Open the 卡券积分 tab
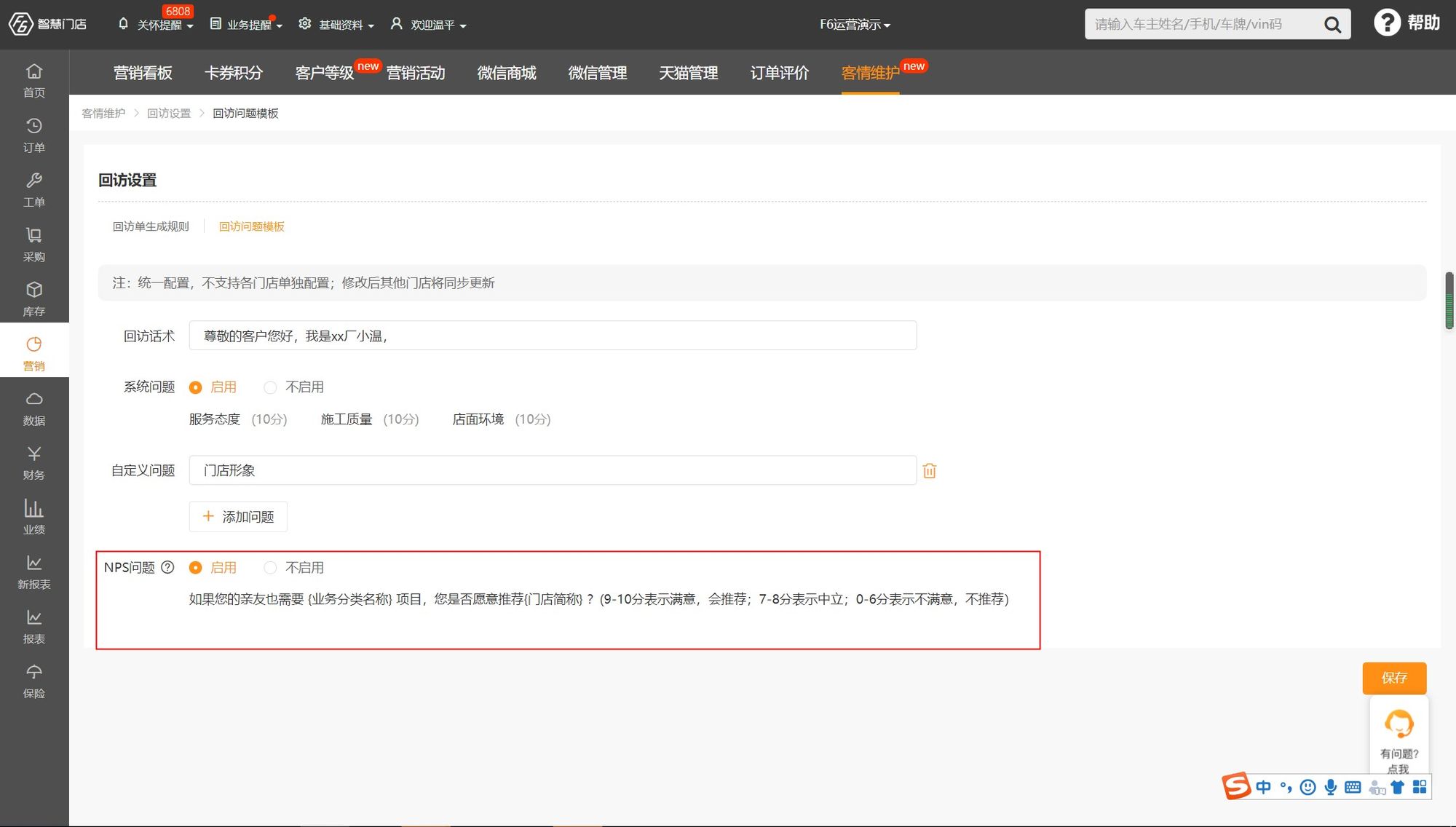This screenshot has width=1456, height=827. point(234,73)
